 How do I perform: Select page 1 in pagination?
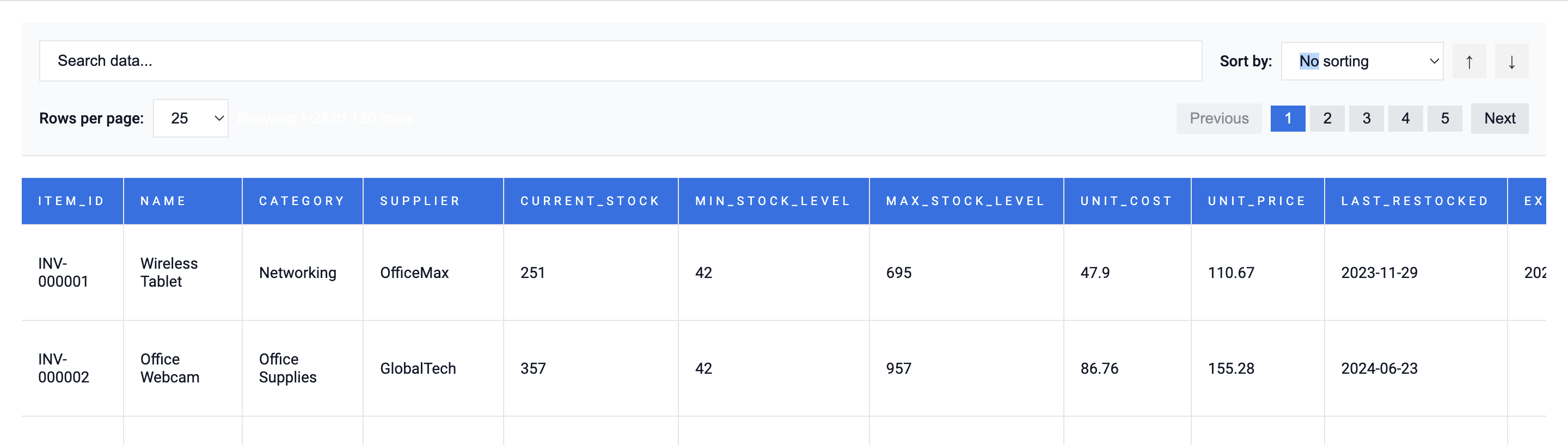[1288, 119]
